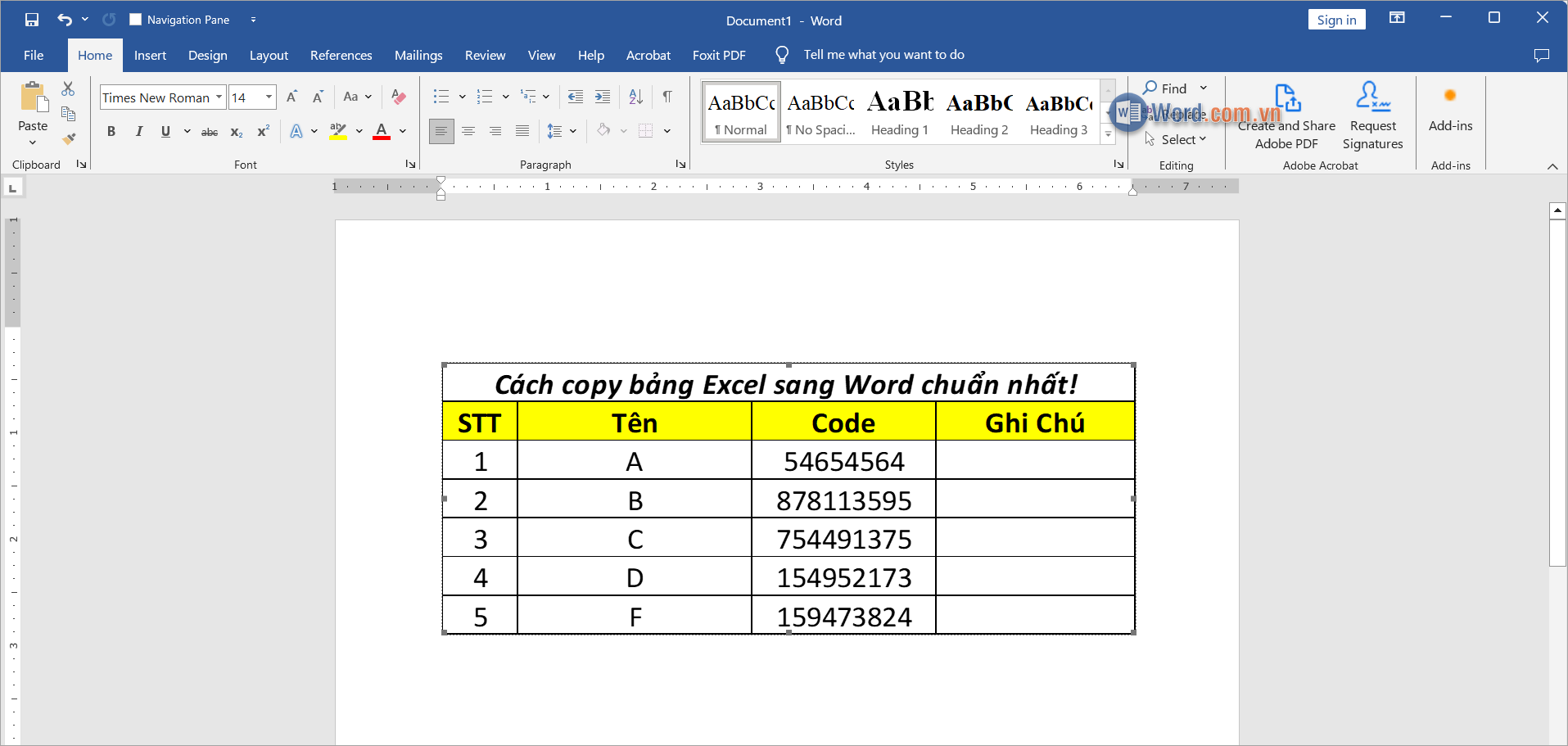Toggle Show/Hide paragraph marks
The image size is (1568, 746).
pyautogui.click(x=667, y=97)
